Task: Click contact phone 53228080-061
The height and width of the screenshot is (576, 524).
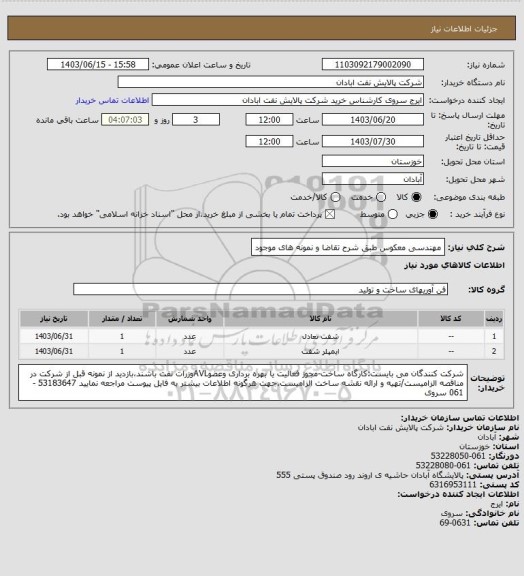Action: 443,466
